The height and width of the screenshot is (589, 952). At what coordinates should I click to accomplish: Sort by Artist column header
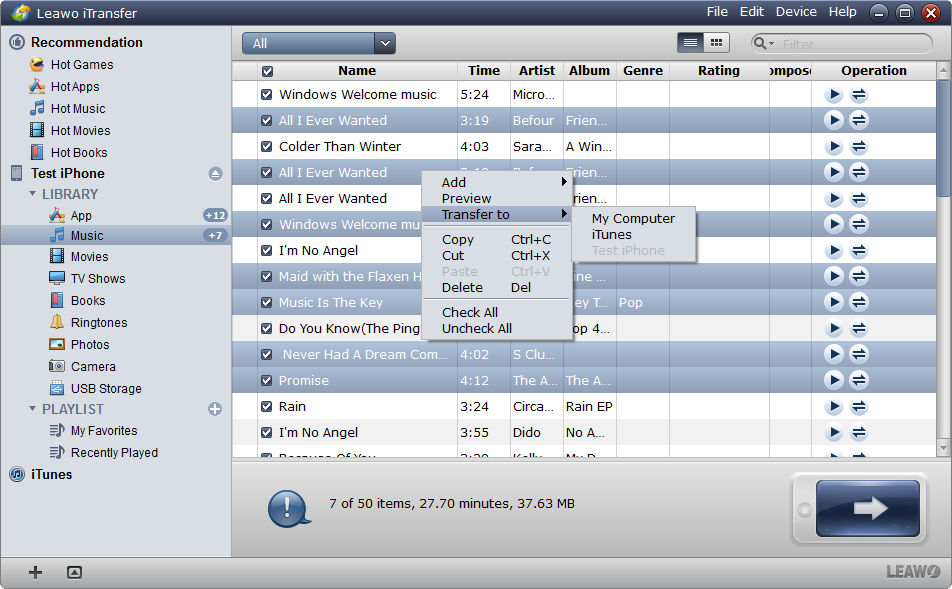(537, 70)
